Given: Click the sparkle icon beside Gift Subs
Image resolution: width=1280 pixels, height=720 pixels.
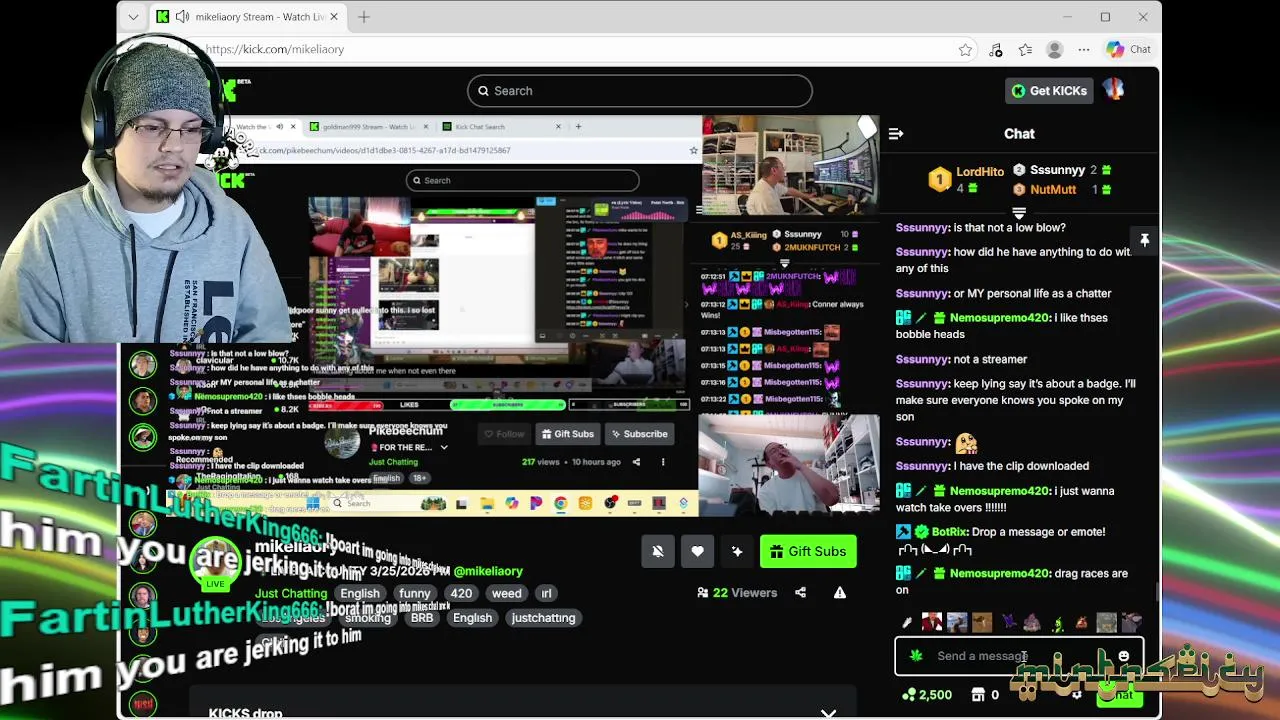Looking at the screenshot, I should pyautogui.click(x=737, y=551).
